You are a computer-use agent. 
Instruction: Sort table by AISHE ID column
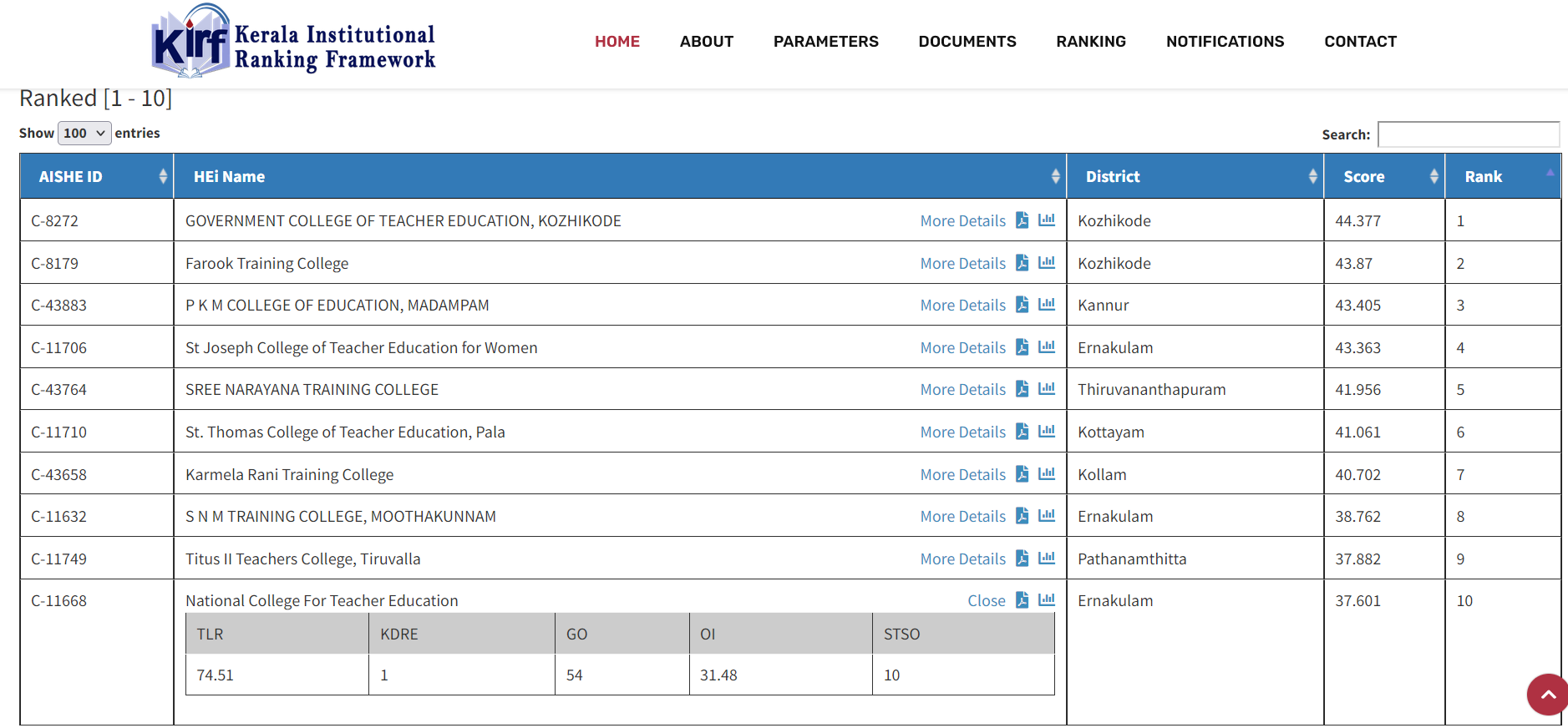tap(97, 176)
